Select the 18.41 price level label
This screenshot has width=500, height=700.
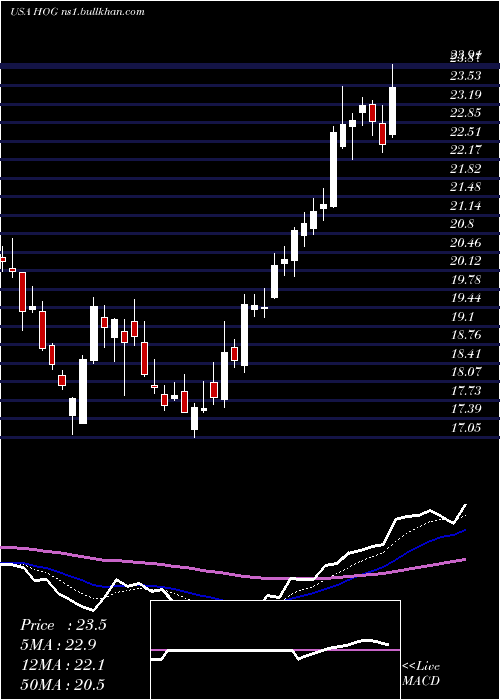(x=466, y=354)
